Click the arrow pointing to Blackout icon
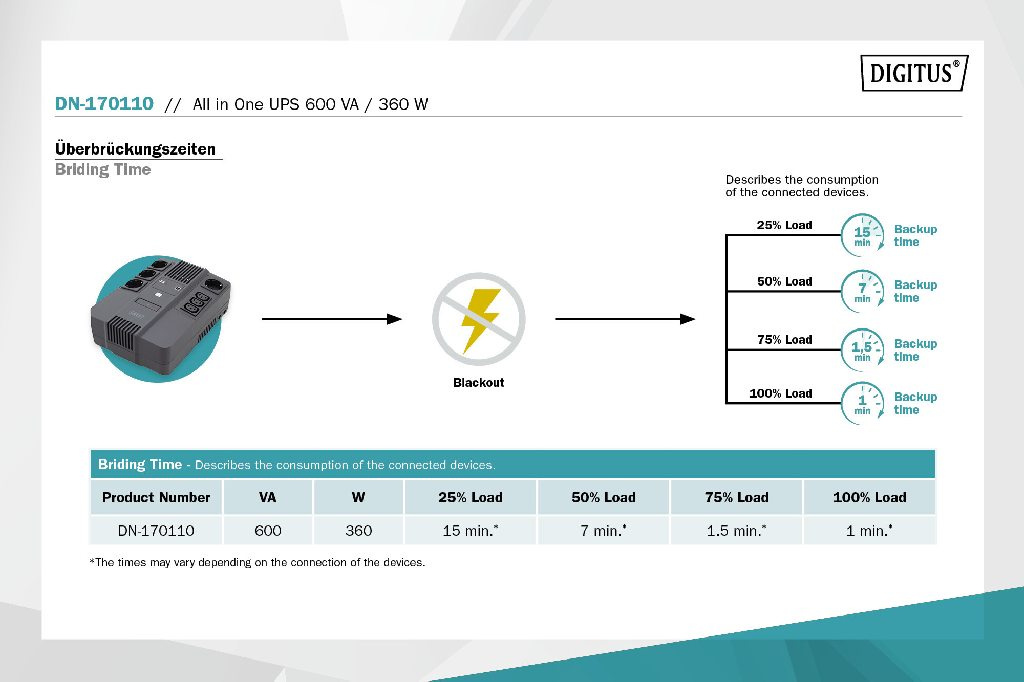Viewport: 1024px width, 682px height. (331, 319)
